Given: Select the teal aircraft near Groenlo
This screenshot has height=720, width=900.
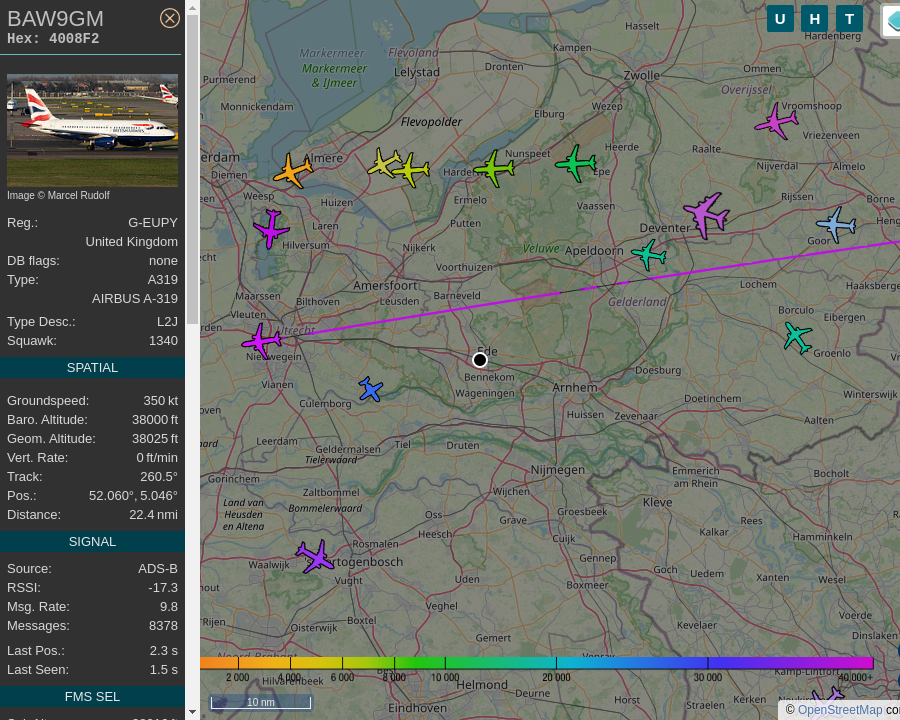Looking at the screenshot, I should (x=798, y=337).
